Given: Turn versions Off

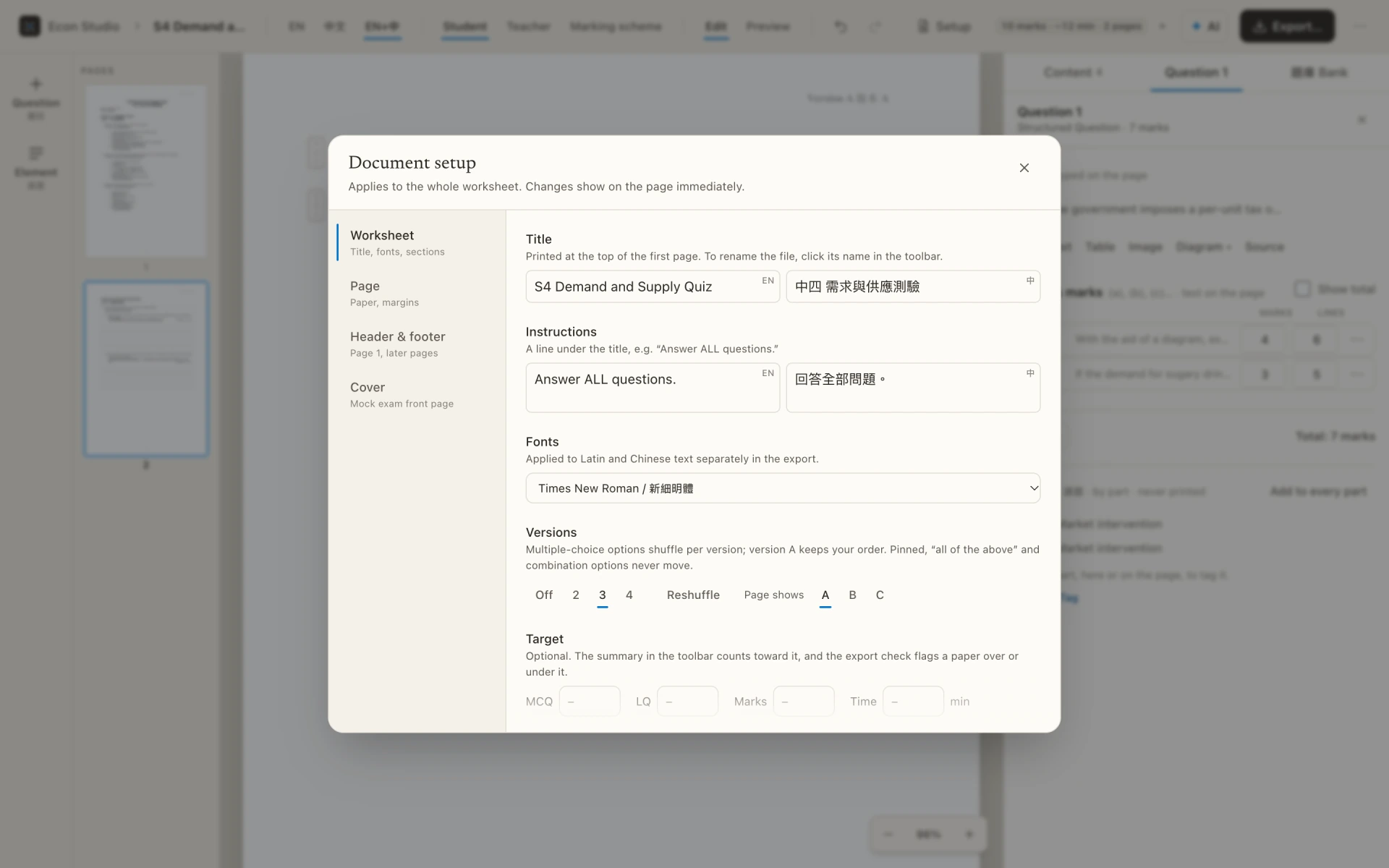Looking at the screenshot, I should tap(544, 595).
